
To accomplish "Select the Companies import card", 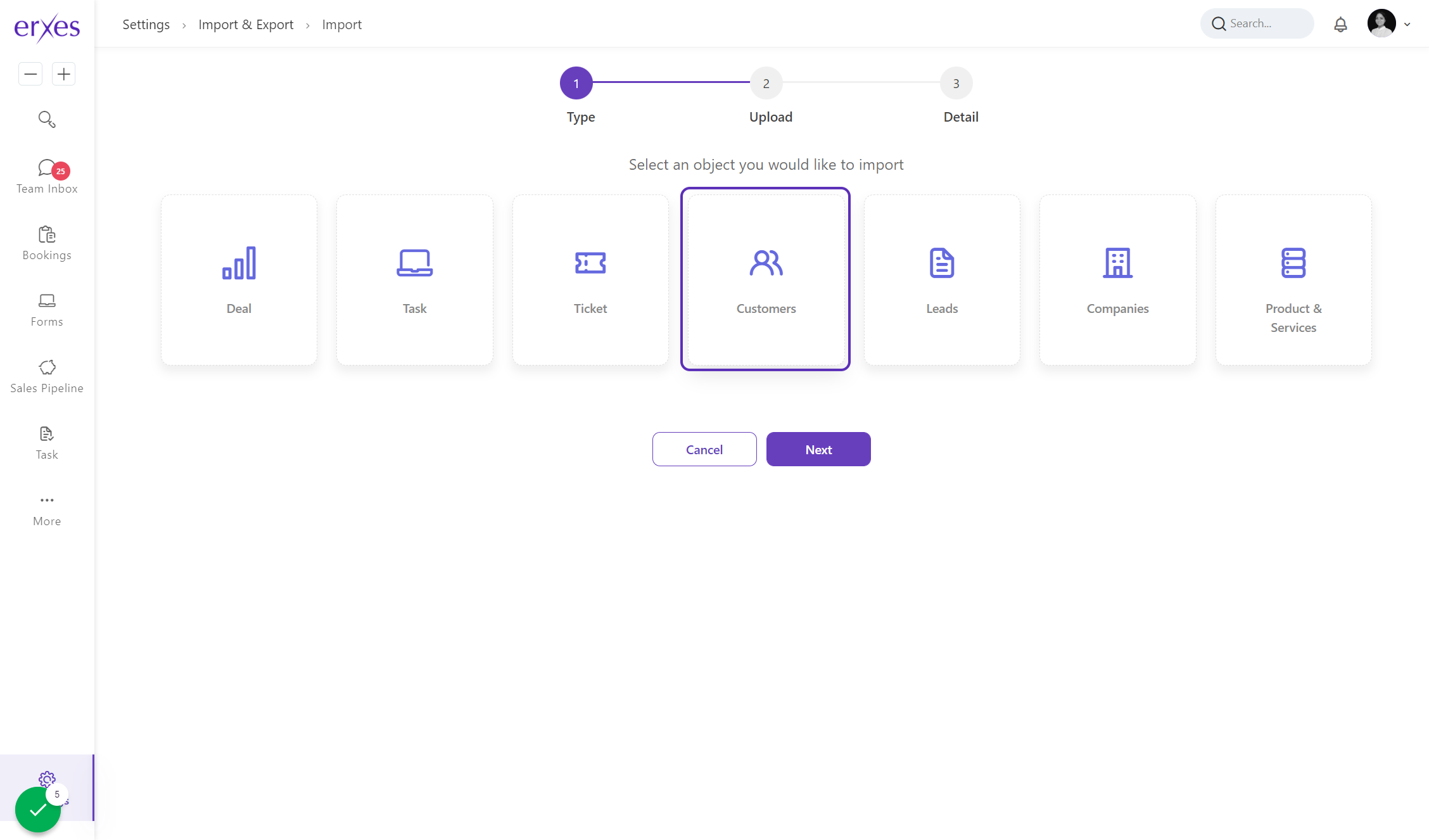I will [1117, 279].
